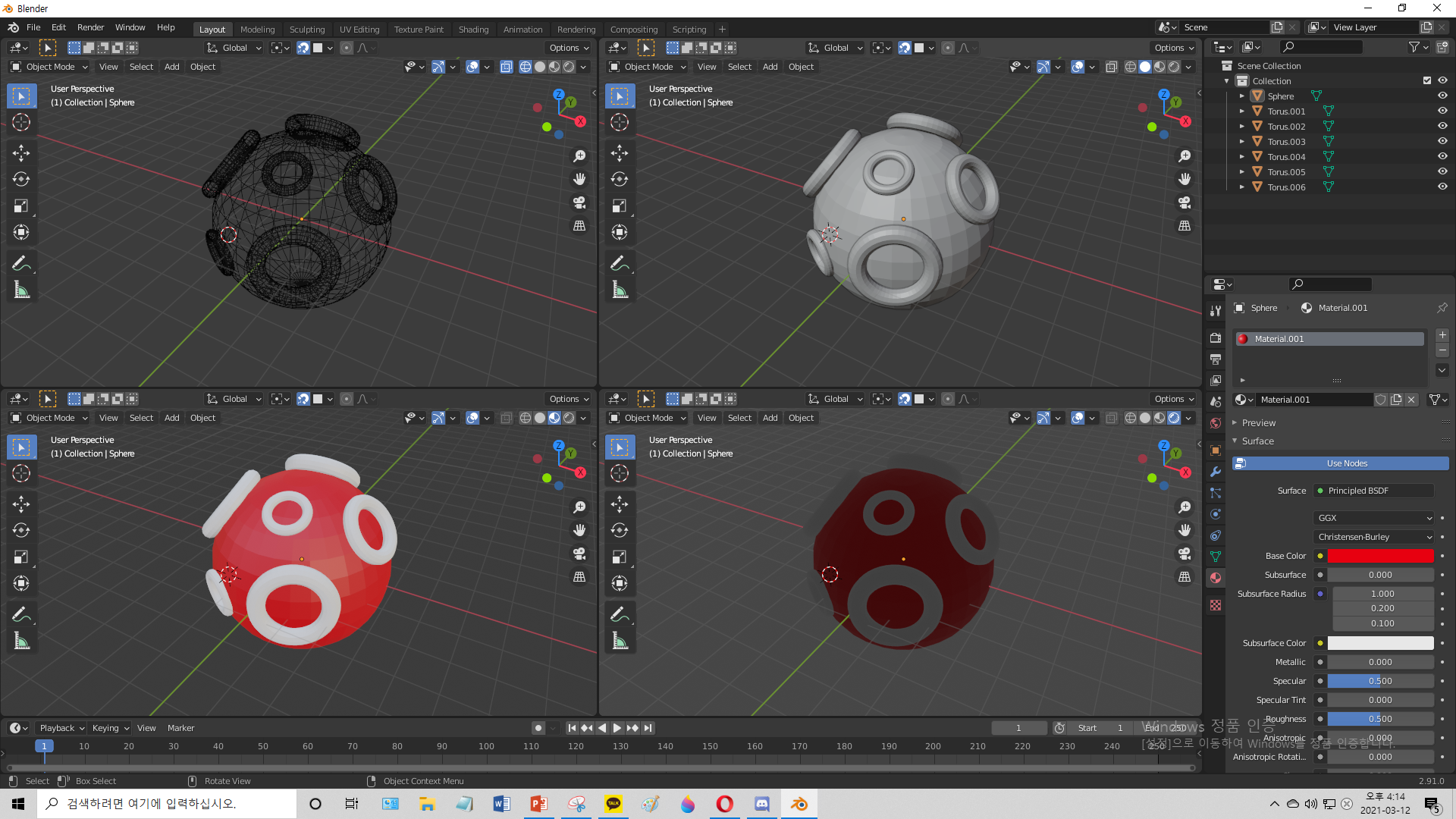The height and width of the screenshot is (819, 1456).
Task: Select the Scale tool in top-right viewport
Action: coord(620,206)
